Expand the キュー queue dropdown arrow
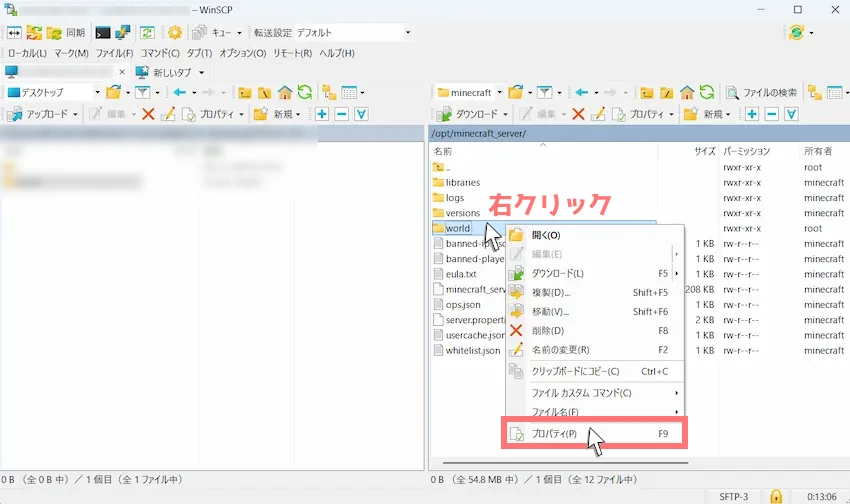 pyautogui.click(x=239, y=33)
